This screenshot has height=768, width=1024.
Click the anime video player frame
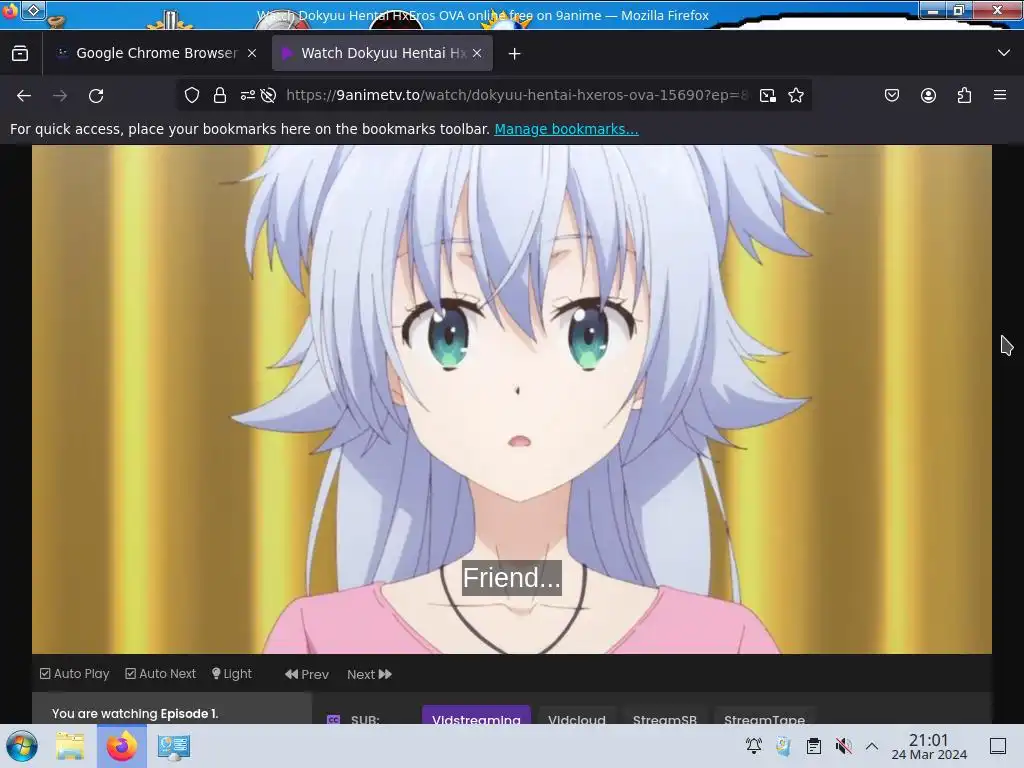coord(512,399)
